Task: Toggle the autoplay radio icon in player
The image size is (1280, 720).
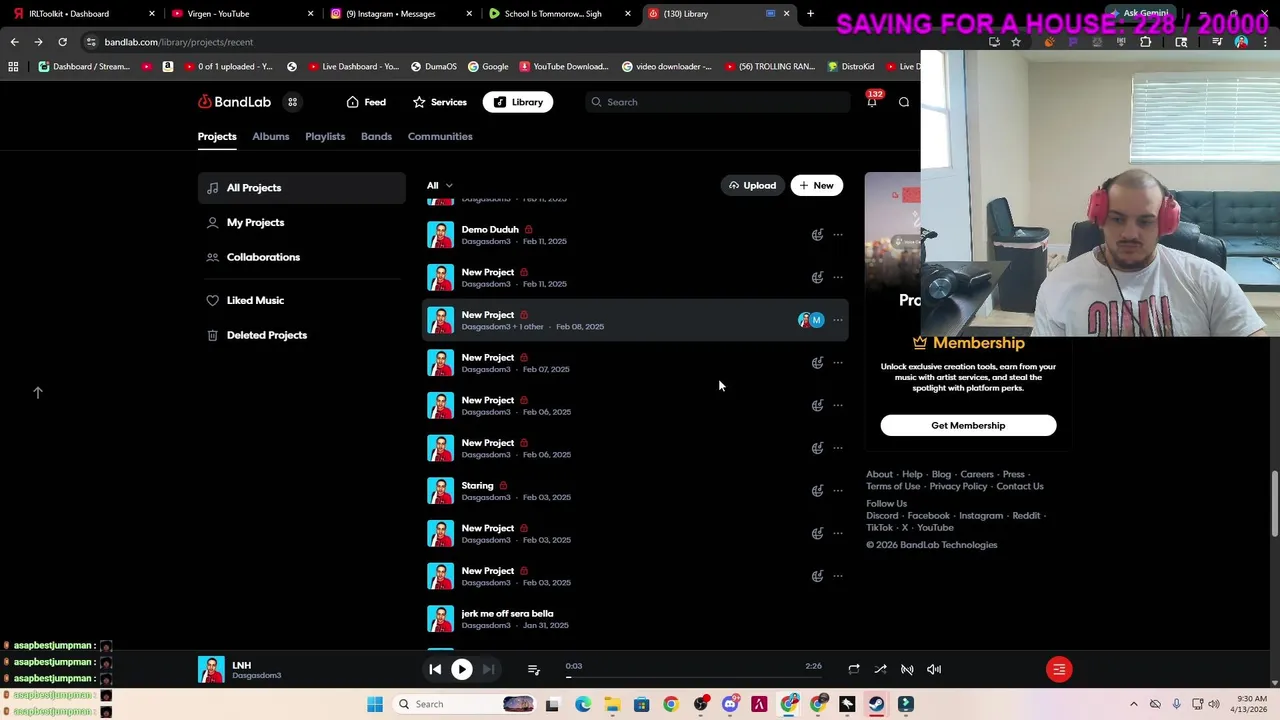Action: (907, 669)
